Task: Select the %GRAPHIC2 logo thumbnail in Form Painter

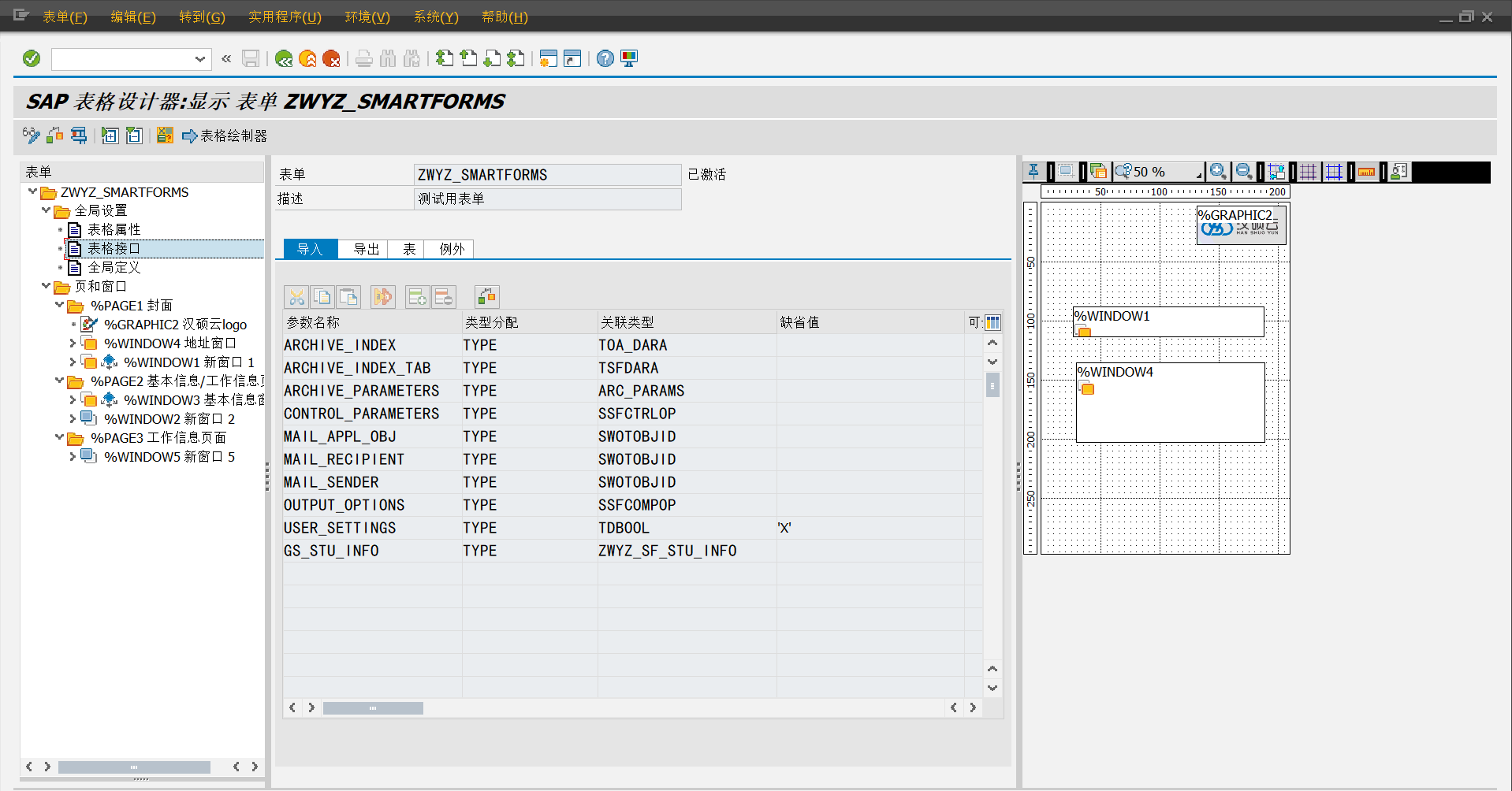Action: pyautogui.click(x=1242, y=225)
